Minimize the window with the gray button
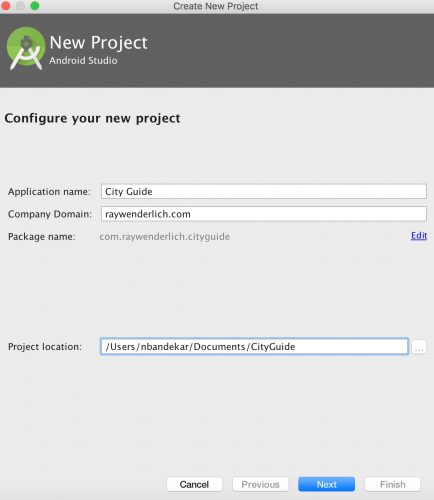The height and width of the screenshot is (500, 434). click(20, 6)
